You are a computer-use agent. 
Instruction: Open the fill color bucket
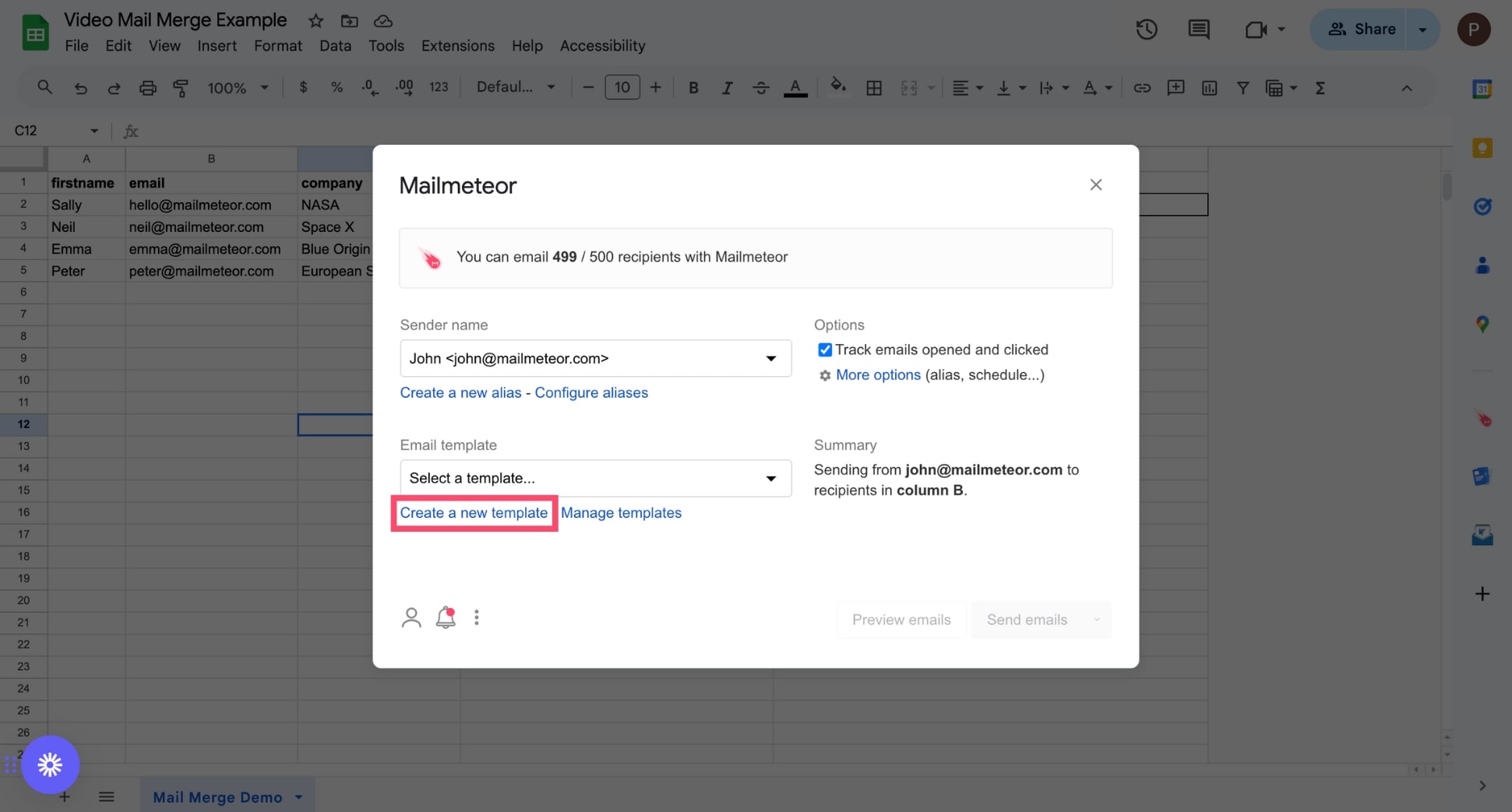(838, 86)
